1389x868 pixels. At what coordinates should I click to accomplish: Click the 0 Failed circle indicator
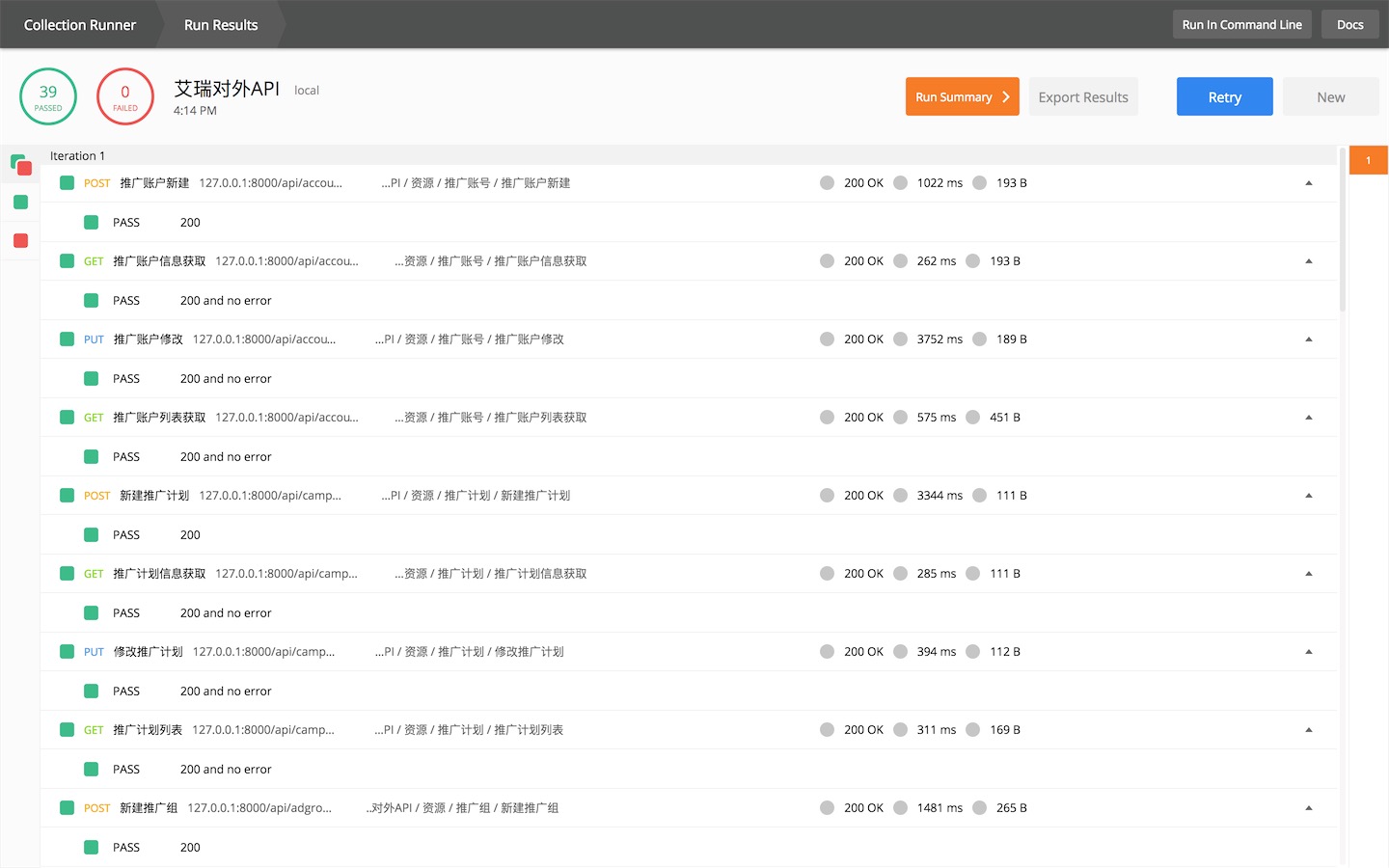(x=125, y=96)
